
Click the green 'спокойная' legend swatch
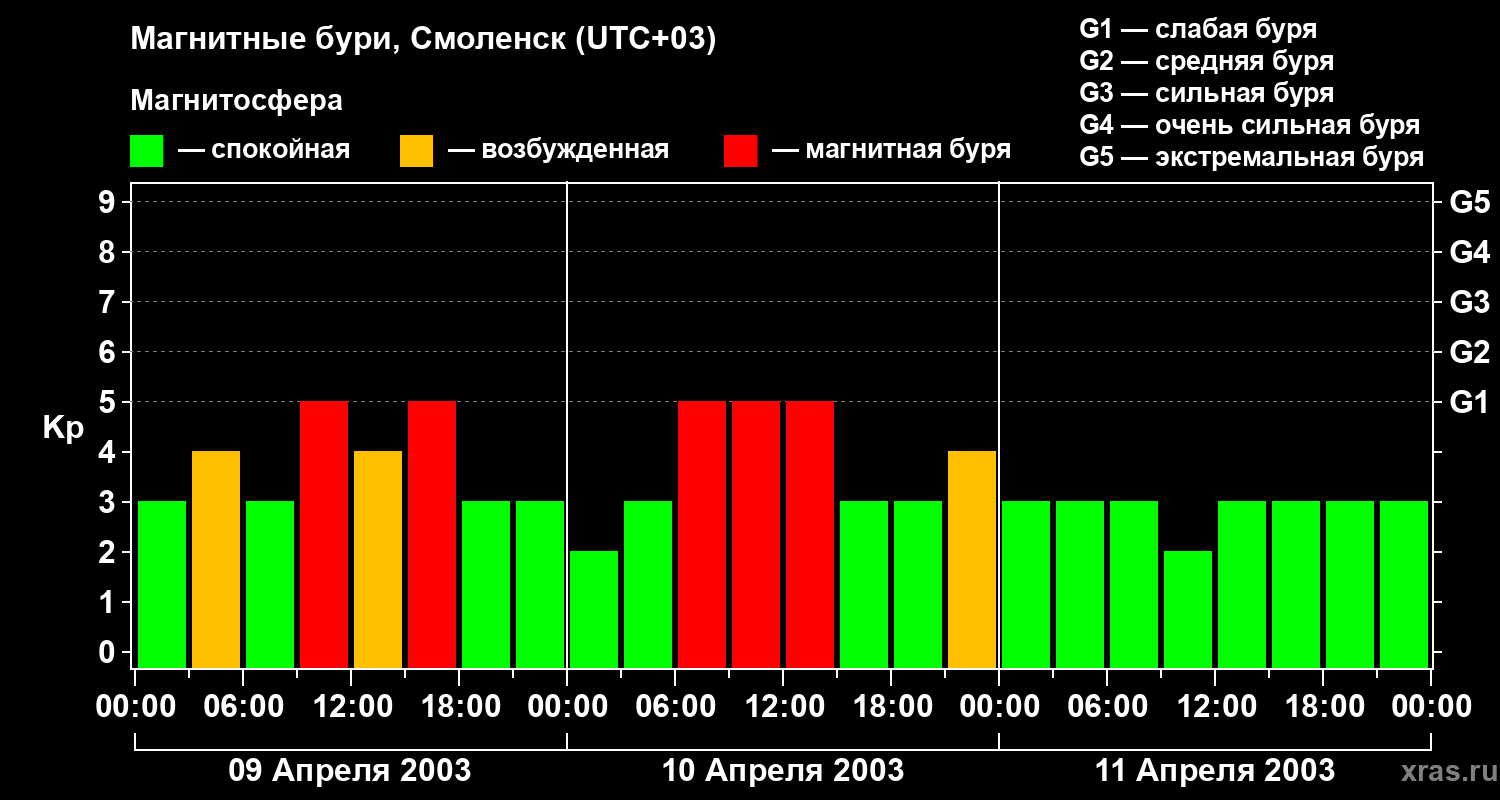point(146,151)
